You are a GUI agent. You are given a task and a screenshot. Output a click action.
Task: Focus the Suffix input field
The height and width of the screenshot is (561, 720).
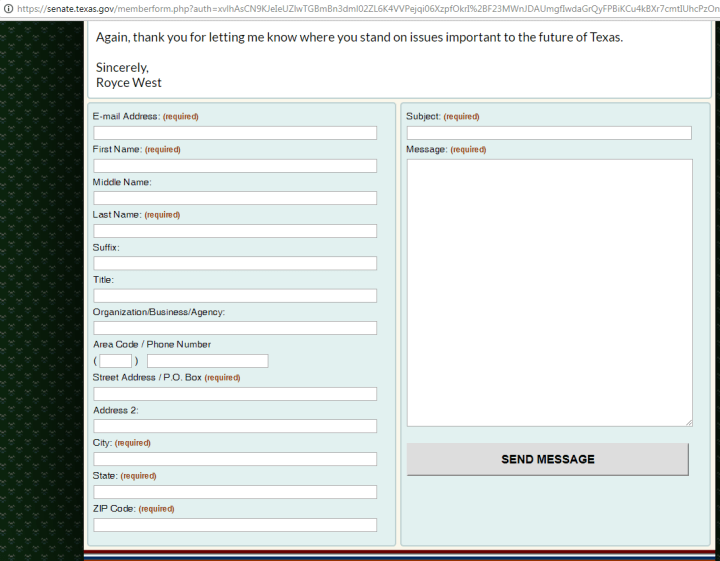(x=235, y=263)
